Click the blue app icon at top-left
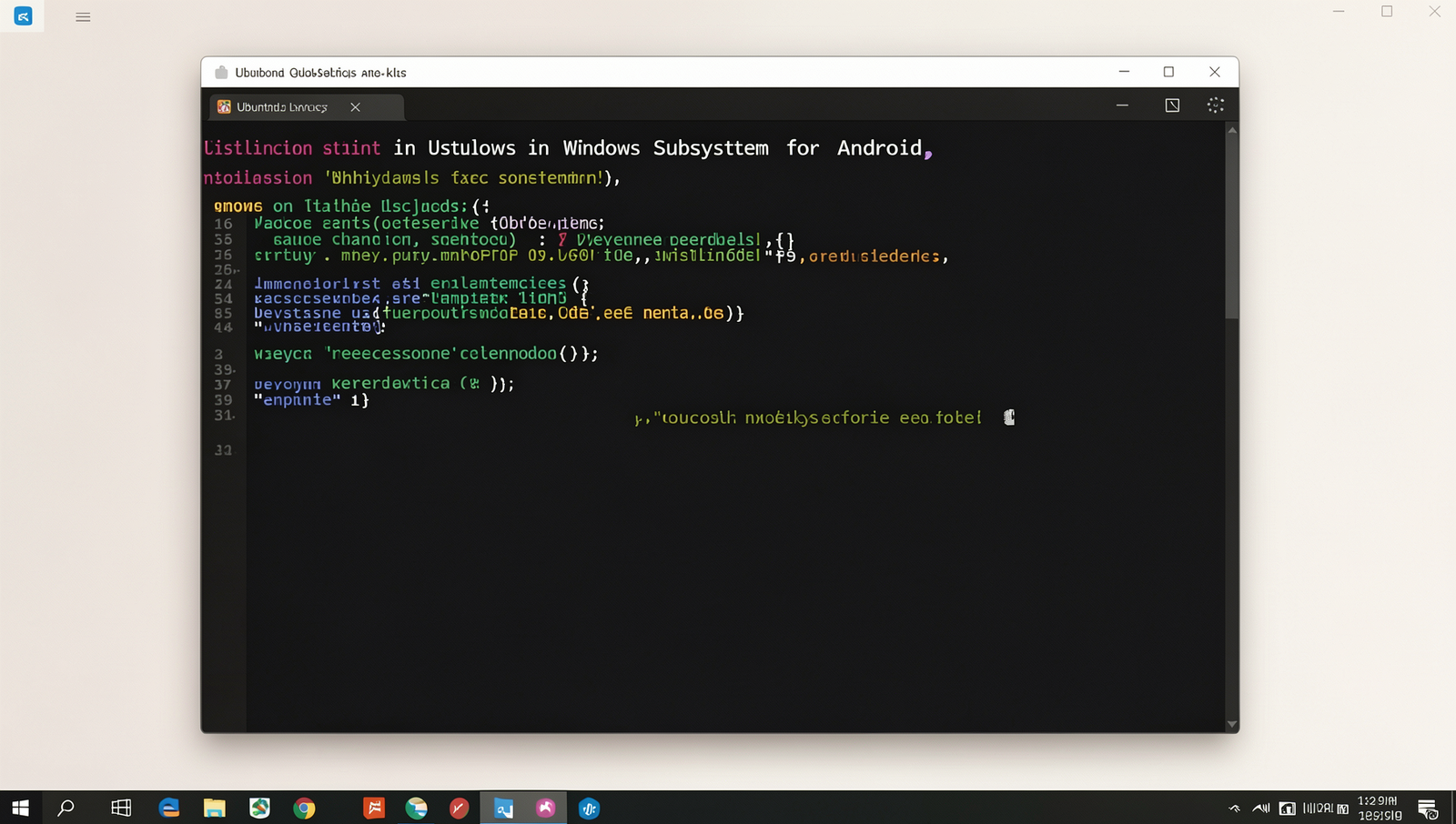Screen dimensions: 1456x824 (x=23, y=15)
